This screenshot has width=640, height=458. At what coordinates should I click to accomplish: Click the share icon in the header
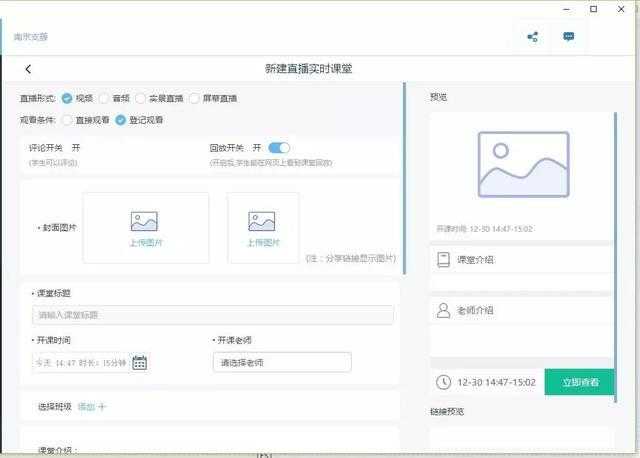532,37
